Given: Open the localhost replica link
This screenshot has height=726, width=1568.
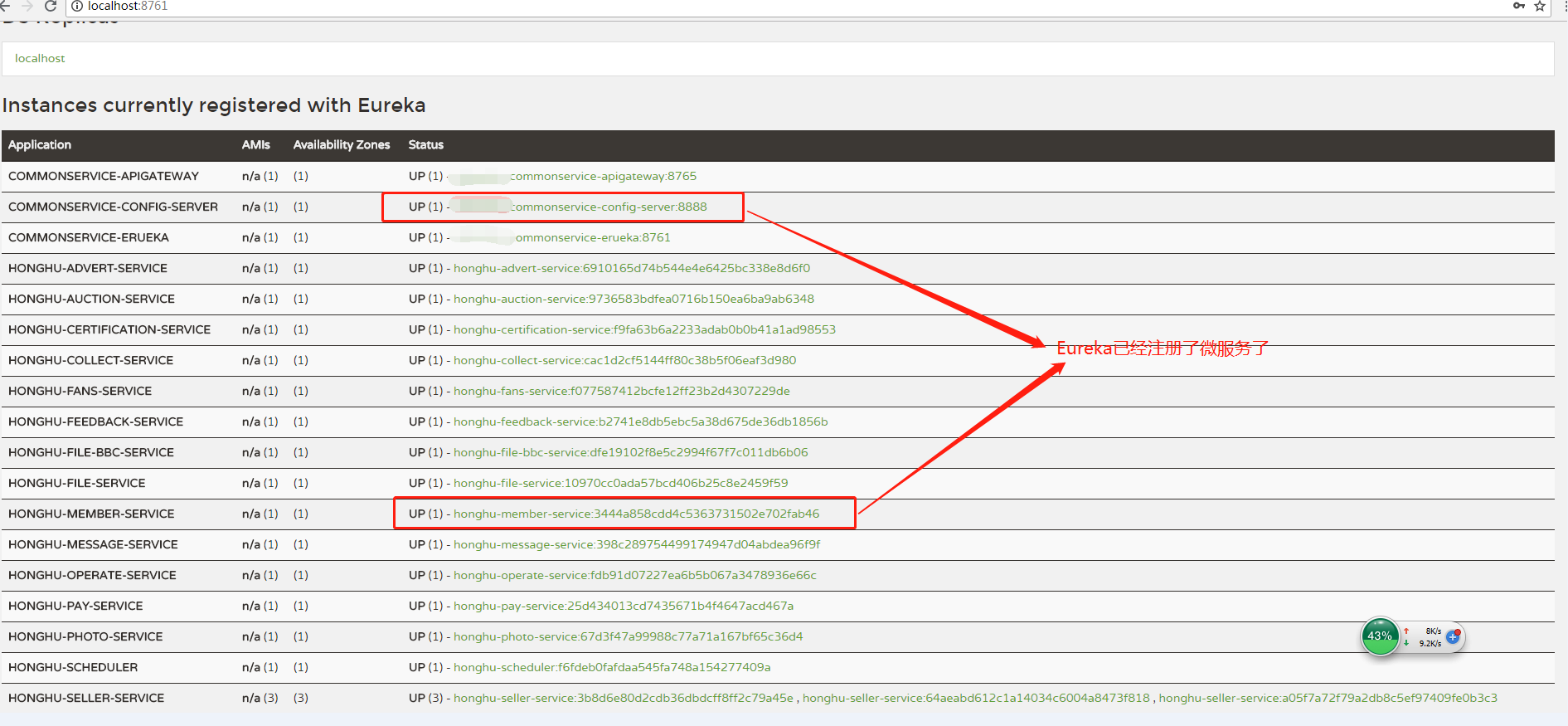Looking at the screenshot, I should 40,58.
